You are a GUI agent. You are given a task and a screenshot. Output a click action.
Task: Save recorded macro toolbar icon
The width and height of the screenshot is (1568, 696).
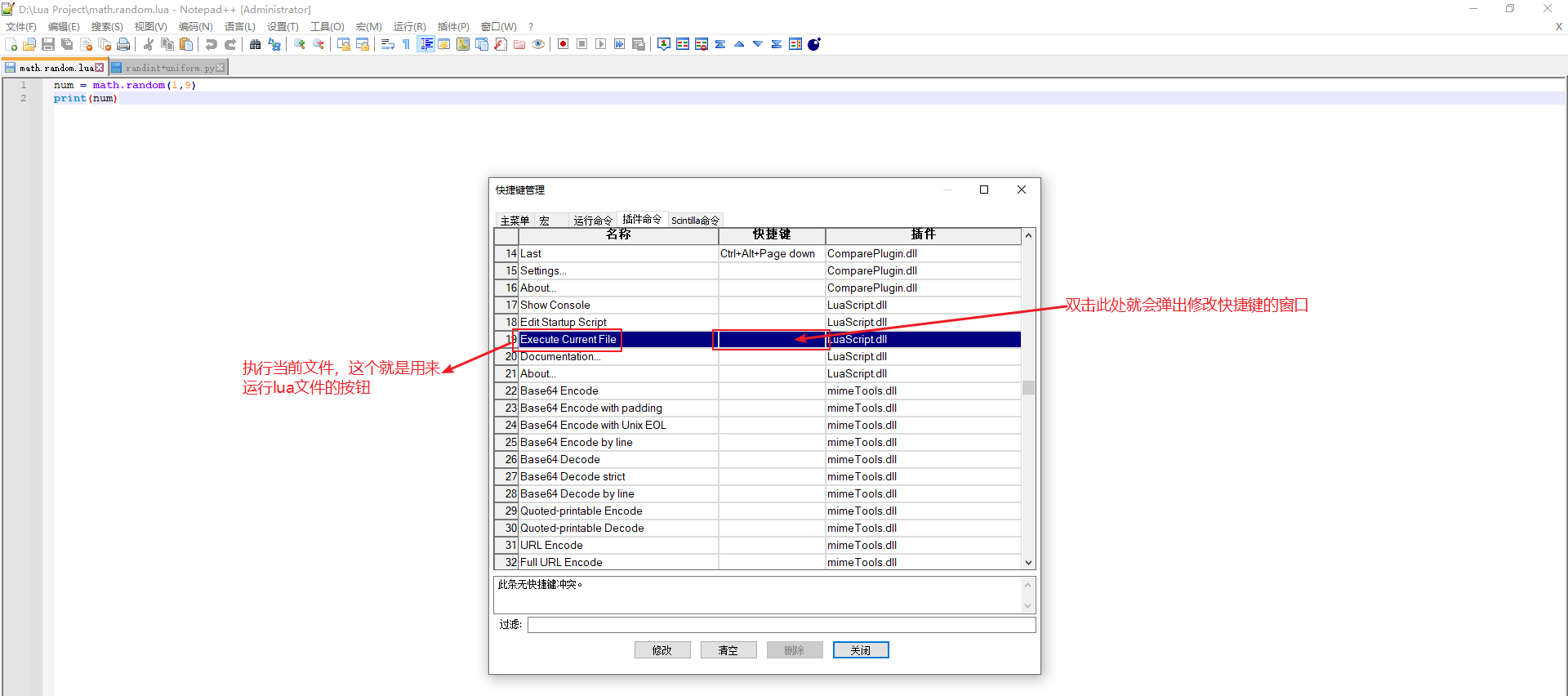(x=639, y=44)
